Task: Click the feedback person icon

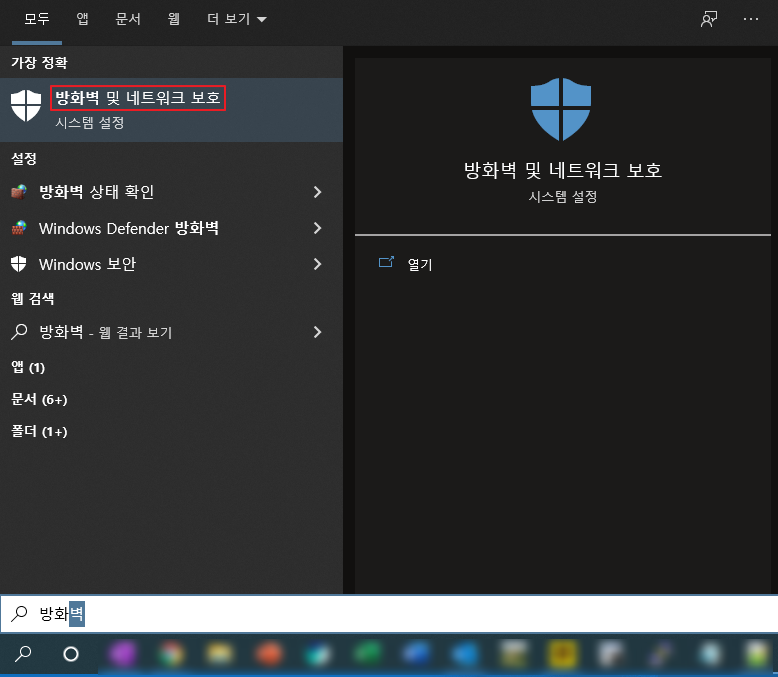Action: (709, 19)
